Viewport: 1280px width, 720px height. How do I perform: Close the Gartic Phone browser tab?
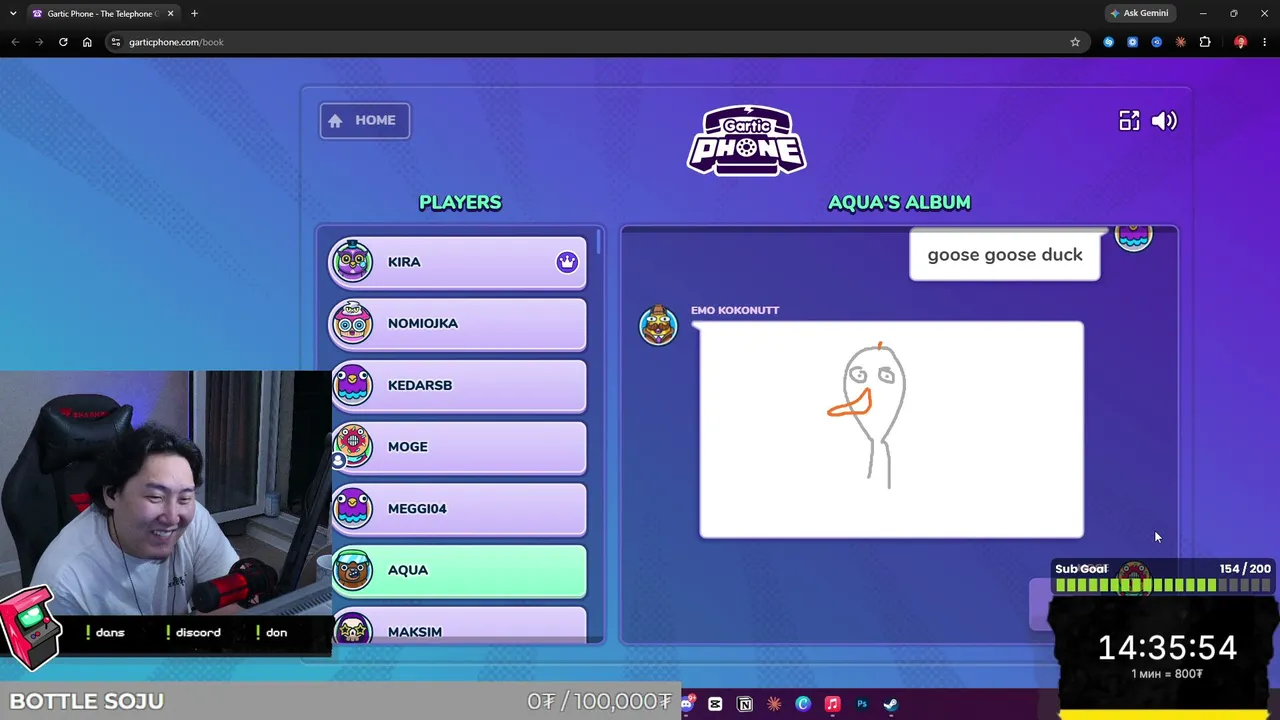(170, 14)
